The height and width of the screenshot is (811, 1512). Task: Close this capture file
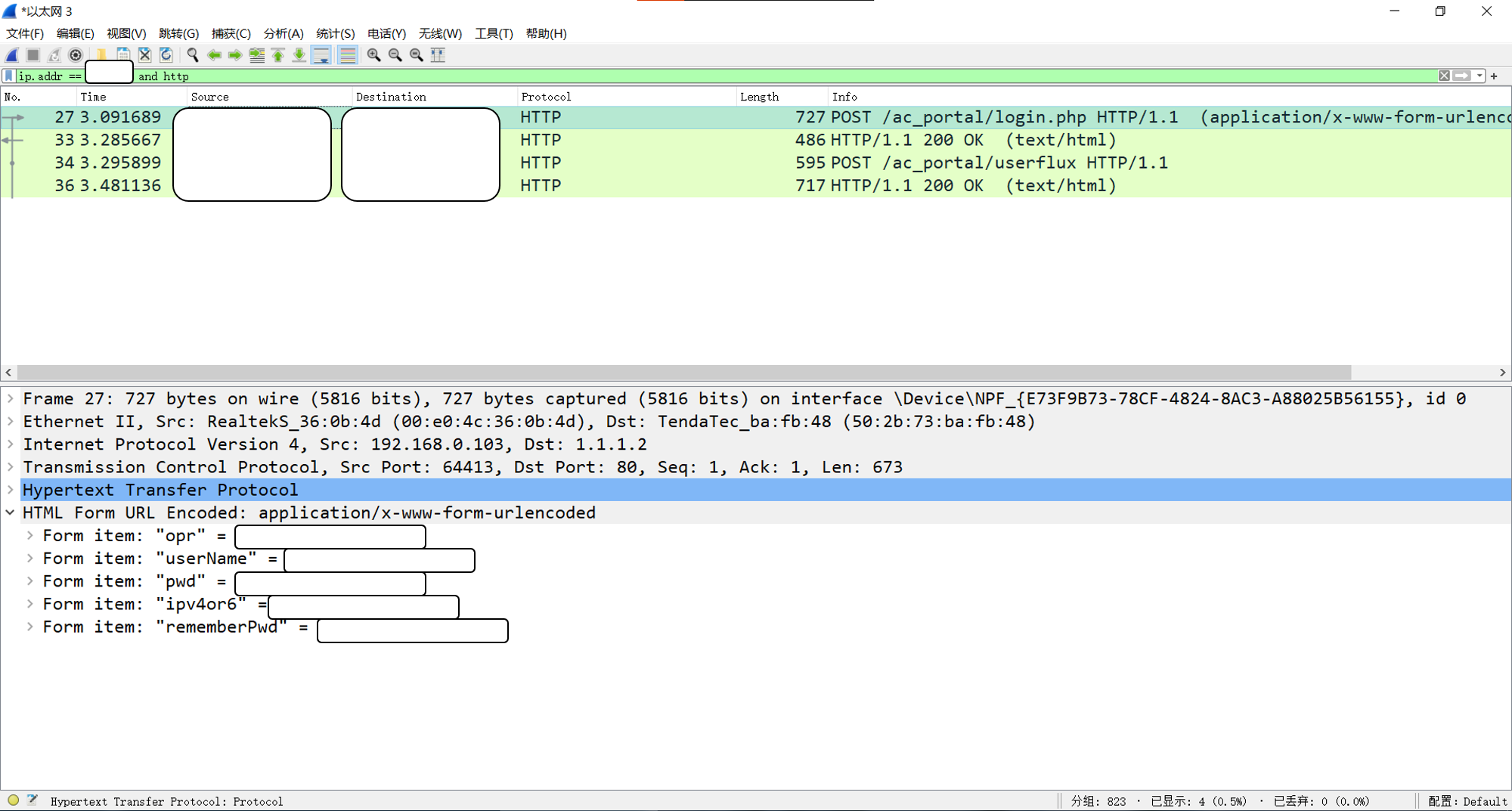click(x=144, y=55)
